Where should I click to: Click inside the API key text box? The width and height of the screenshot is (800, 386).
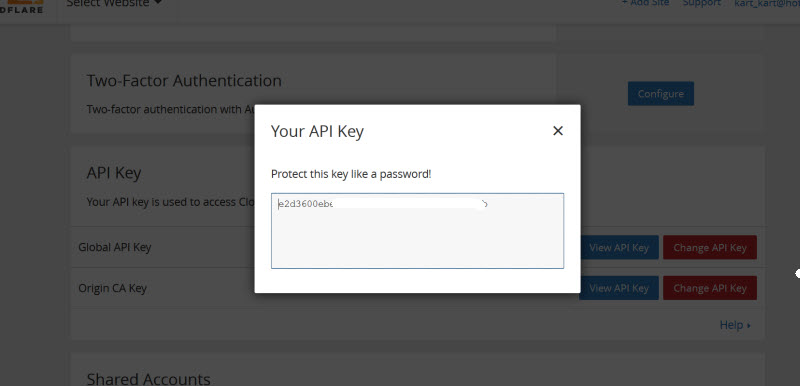click(x=417, y=231)
